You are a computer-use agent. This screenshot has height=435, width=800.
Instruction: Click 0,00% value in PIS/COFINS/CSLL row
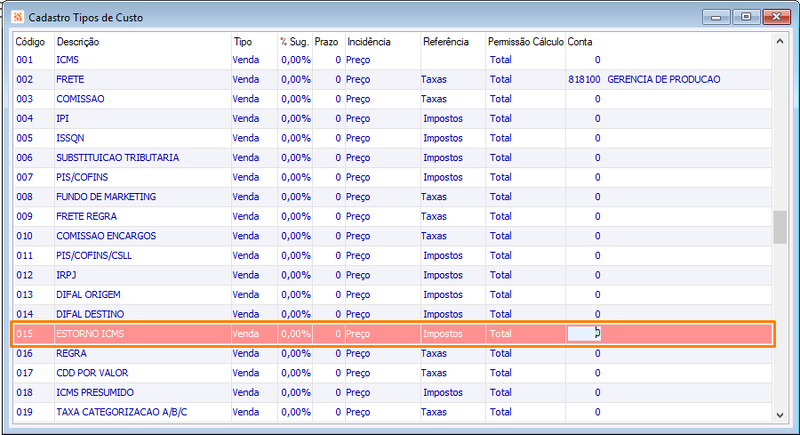coord(295,255)
